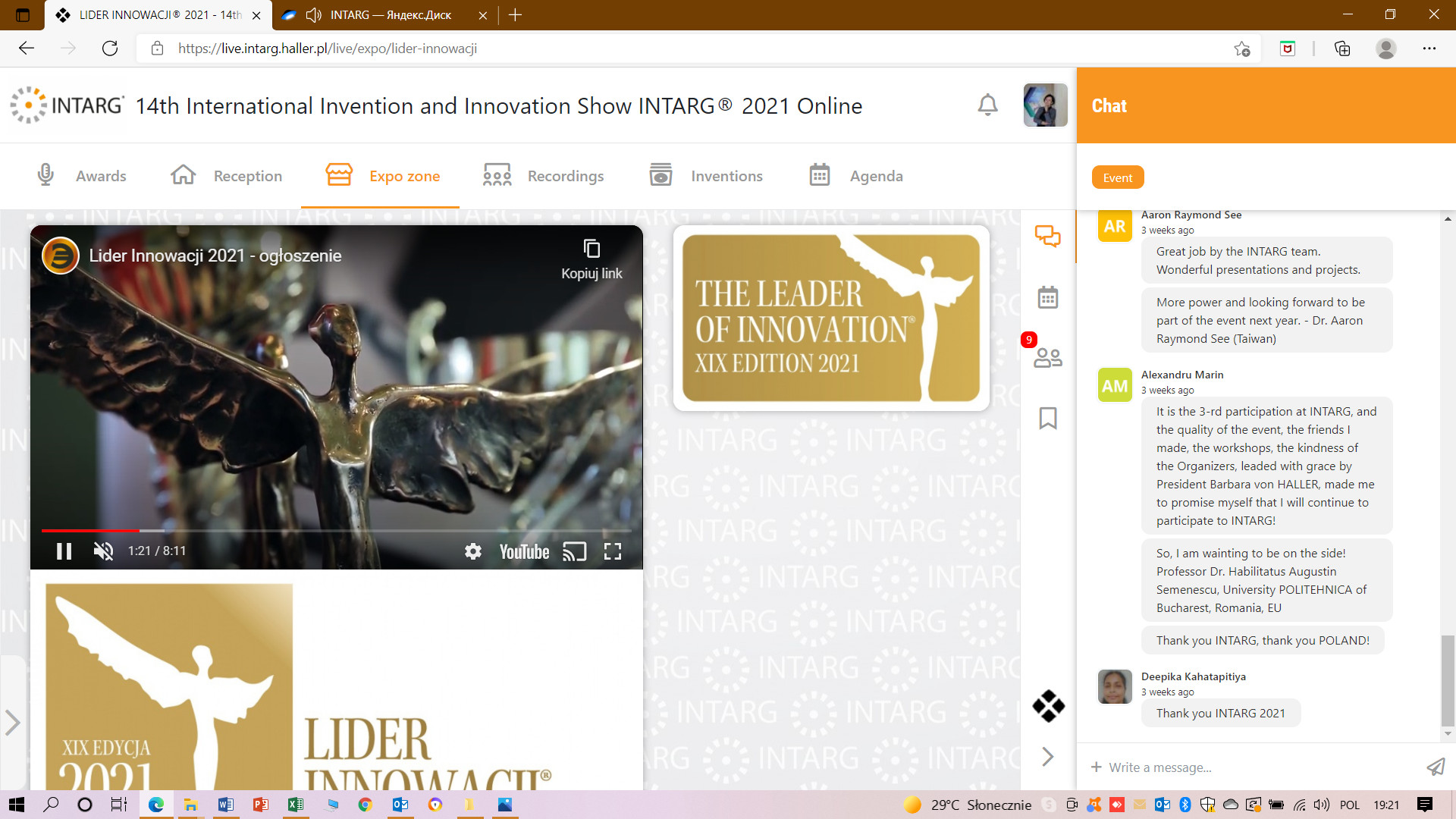Open the sidebar bookmark icon
This screenshot has width=1456, height=819.
[1048, 418]
